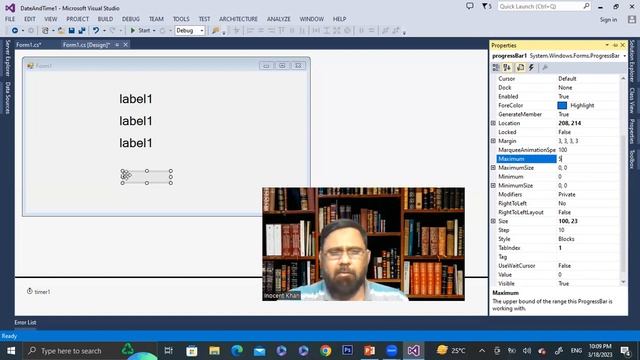Open the BUILD menu
640x360 pixels.
pos(105,19)
